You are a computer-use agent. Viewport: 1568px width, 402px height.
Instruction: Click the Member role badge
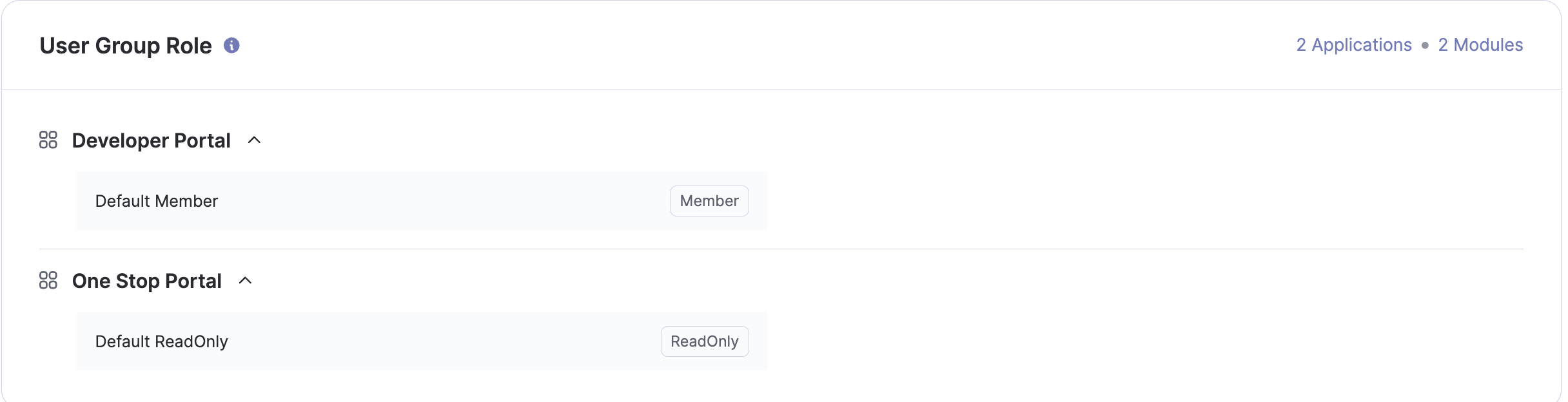click(709, 201)
